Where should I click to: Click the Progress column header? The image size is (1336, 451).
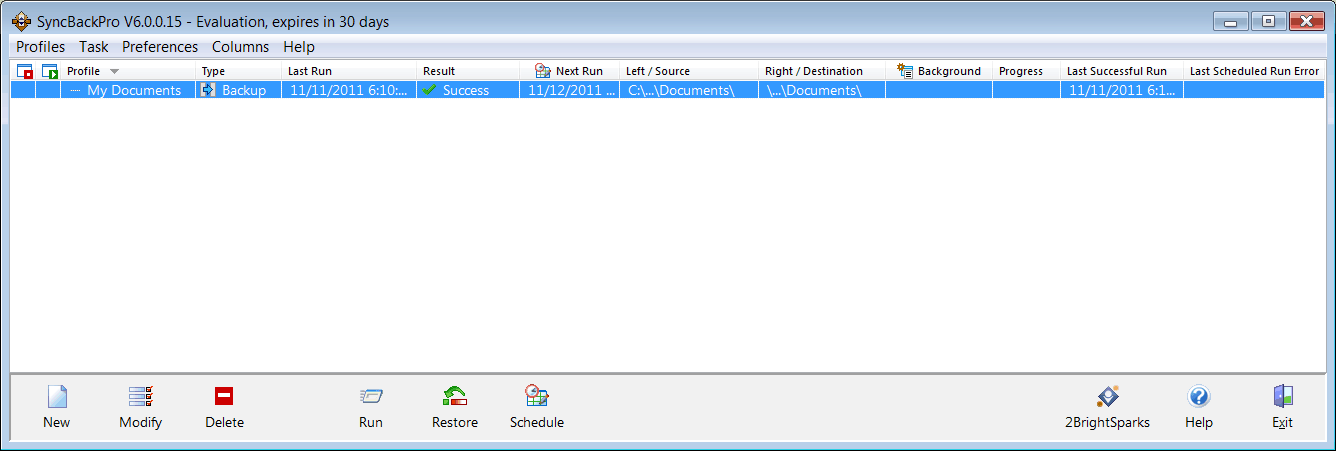point(1026,71)
